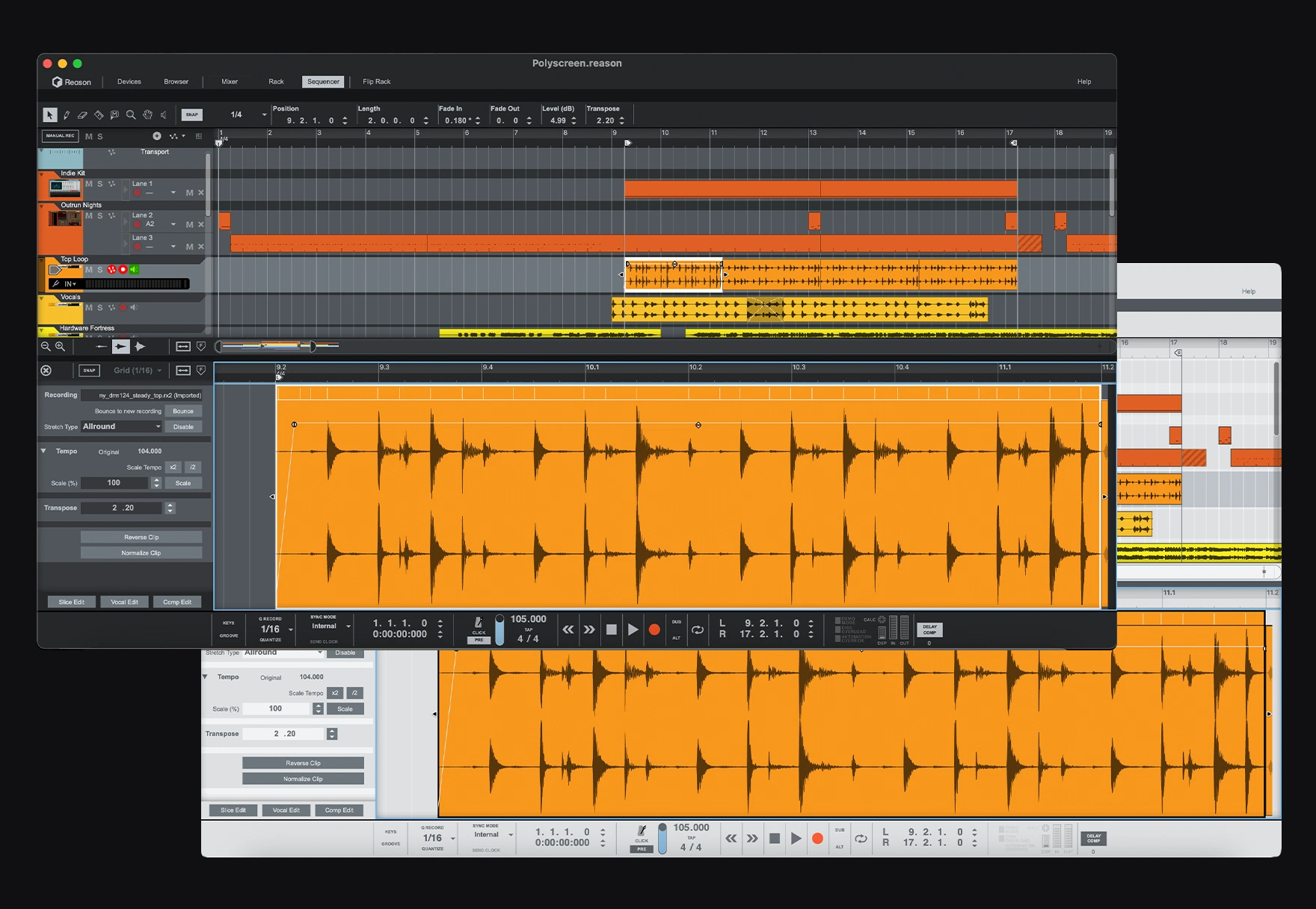The image size is (1316, 909).
Task: Click the zoom out magnifier below track list
Action: click(46, 346)
